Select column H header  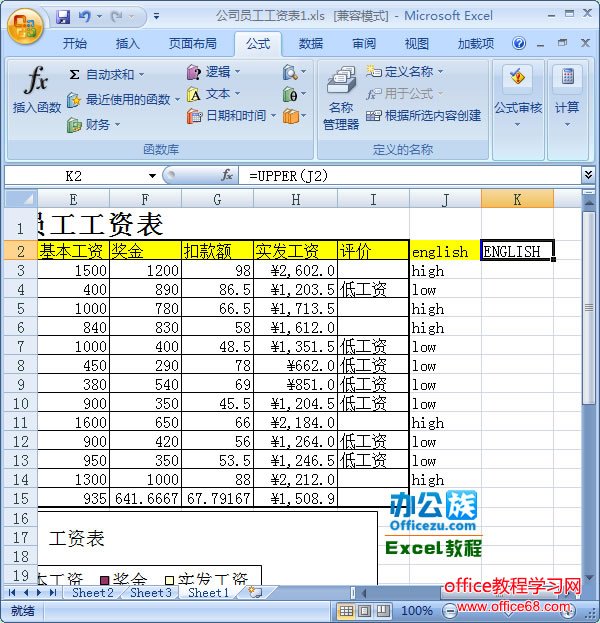[295, 199]
